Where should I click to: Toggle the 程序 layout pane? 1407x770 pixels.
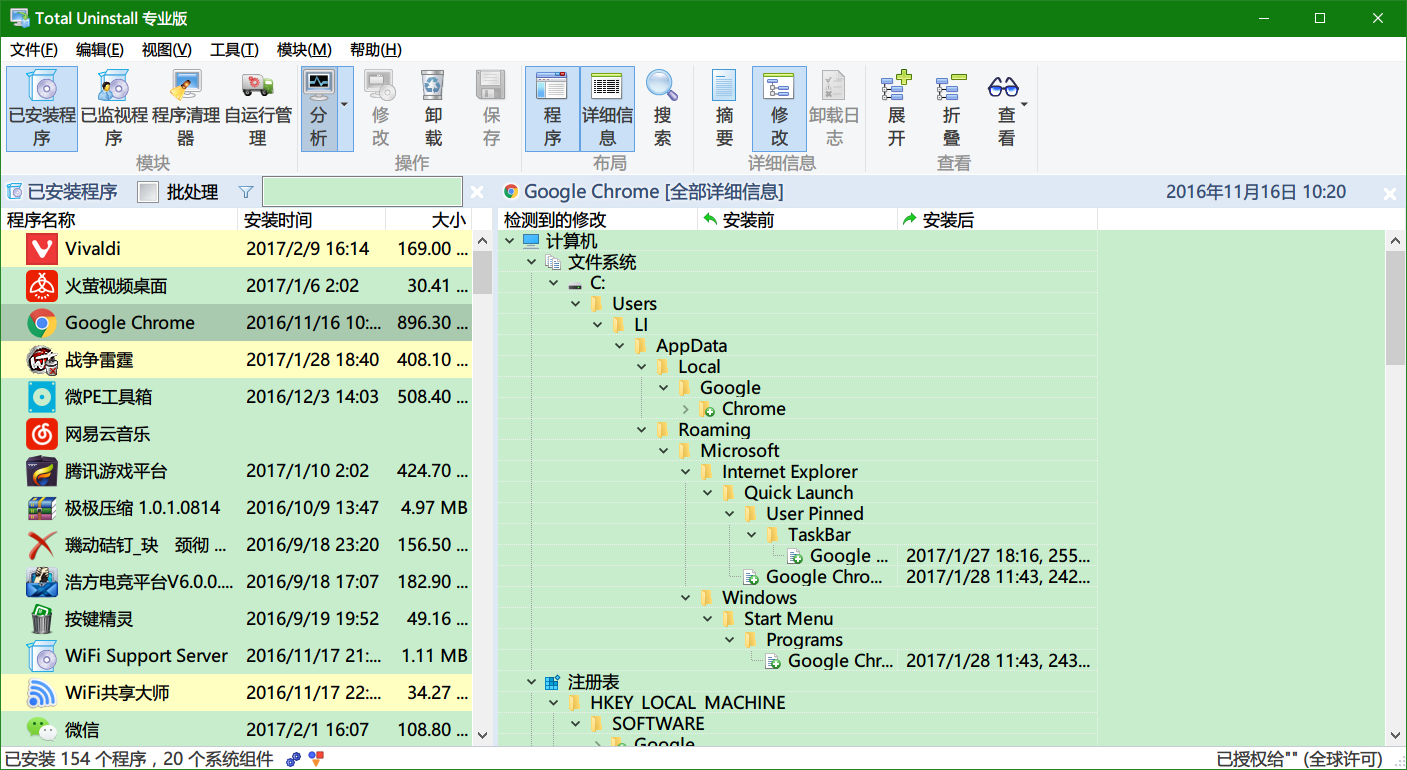coord(552,109)
